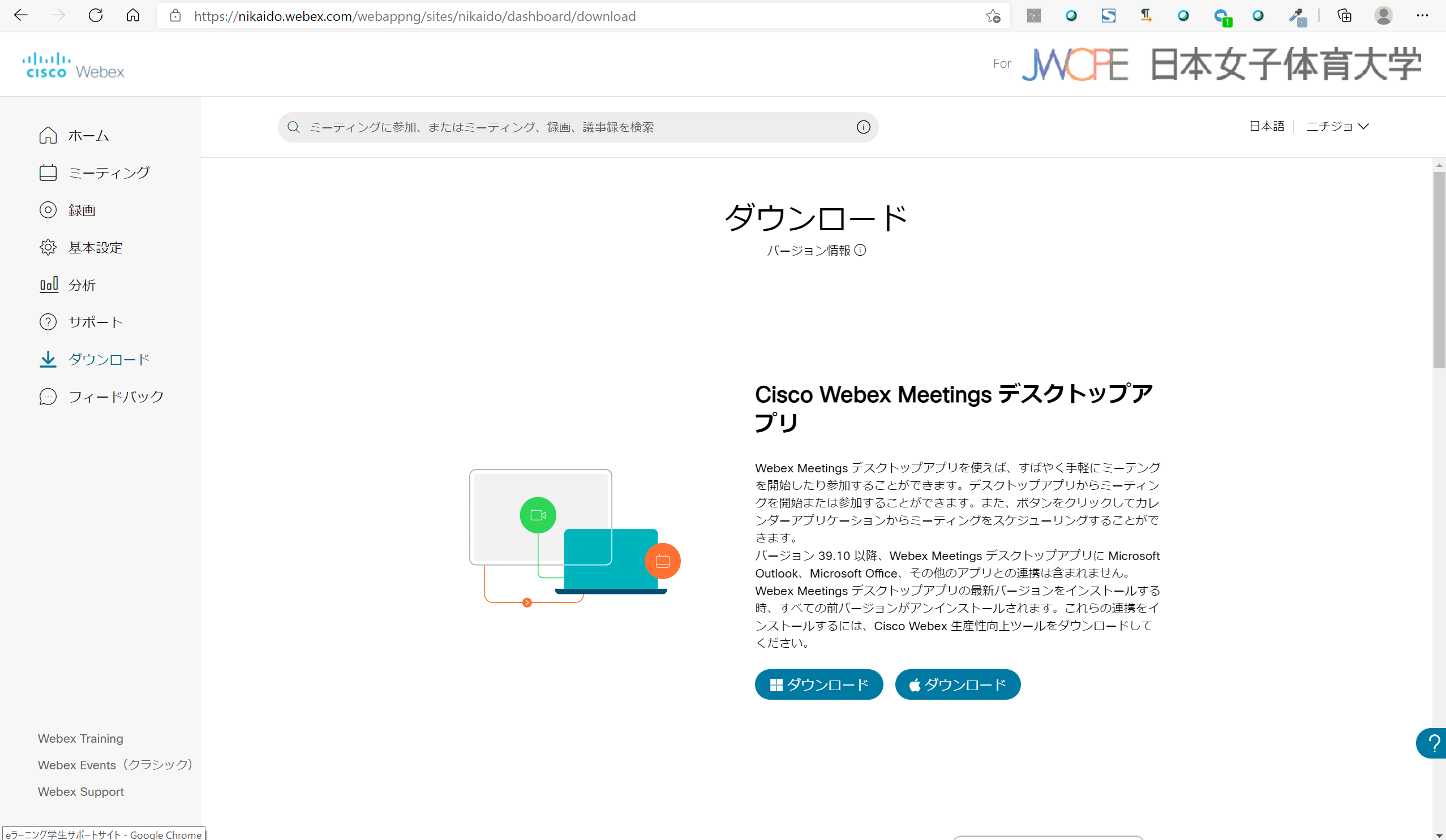The width and height of the screenshot is (1446, 840).
Task: Click the lock icon in address bar
Action: [175, 16]
